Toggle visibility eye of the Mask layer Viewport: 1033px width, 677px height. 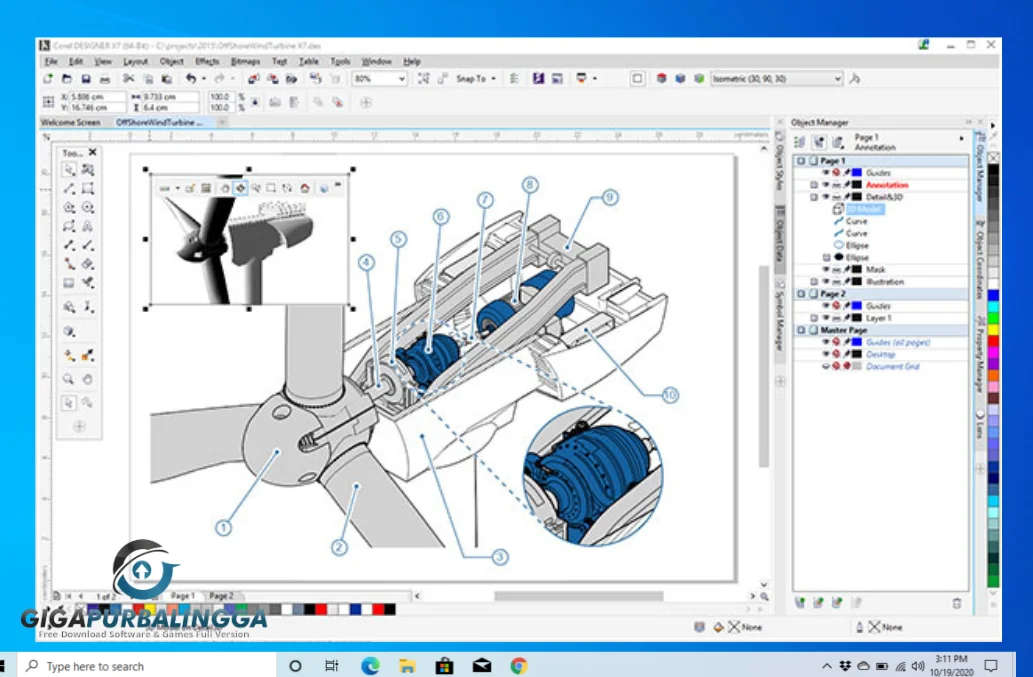coord(825,269)
